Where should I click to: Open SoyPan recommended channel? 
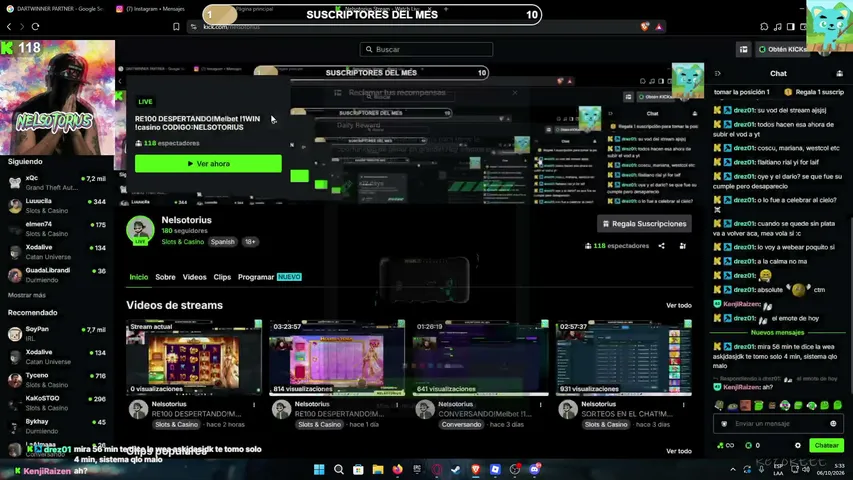[57, 334]
